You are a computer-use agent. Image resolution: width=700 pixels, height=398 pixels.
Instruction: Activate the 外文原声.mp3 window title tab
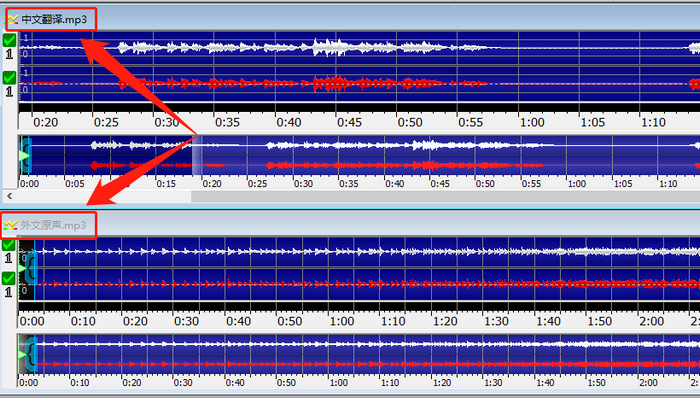[x=50, y=225]
